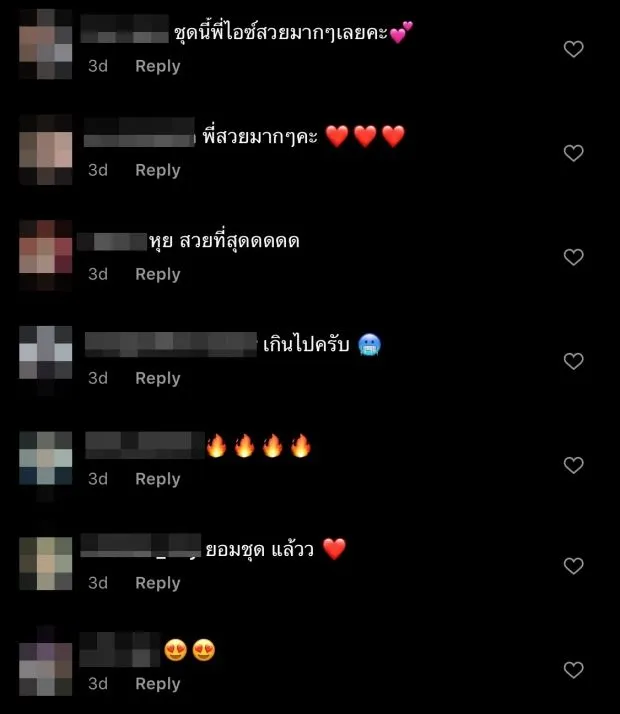The height and width of the screenshot is (714, 620).
Task: Reply to the four fire emojis comment
Action: point(158,479)
